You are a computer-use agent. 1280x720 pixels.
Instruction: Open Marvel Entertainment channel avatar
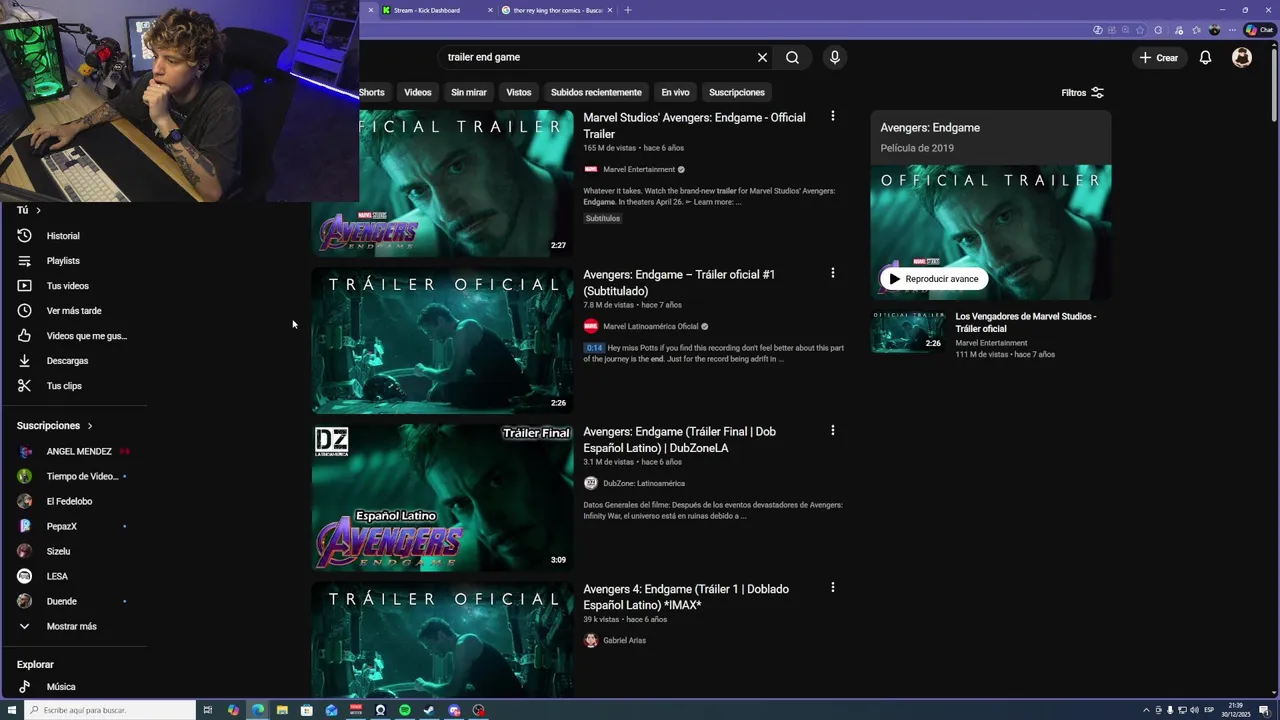(x=591, y=169)
